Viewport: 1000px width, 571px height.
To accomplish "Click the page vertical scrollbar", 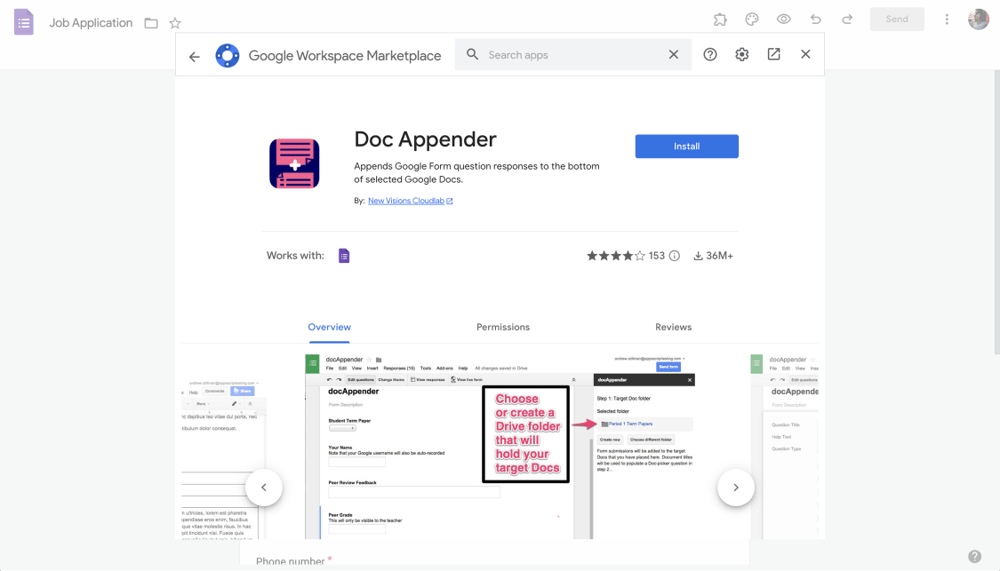I will tap(997, 211).
